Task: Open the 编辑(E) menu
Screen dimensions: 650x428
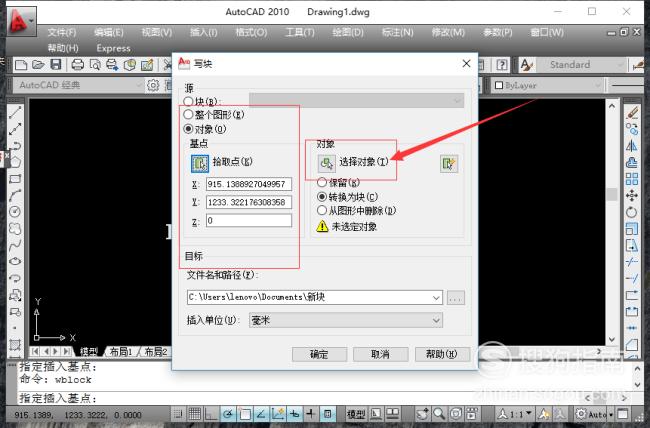Action: [x=109, y=32]
